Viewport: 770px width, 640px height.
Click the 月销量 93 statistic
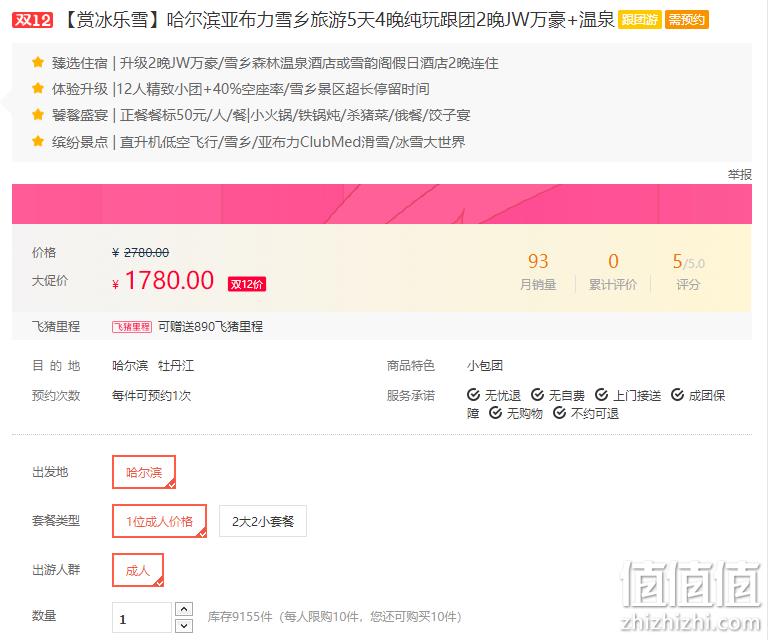point(538,272)
